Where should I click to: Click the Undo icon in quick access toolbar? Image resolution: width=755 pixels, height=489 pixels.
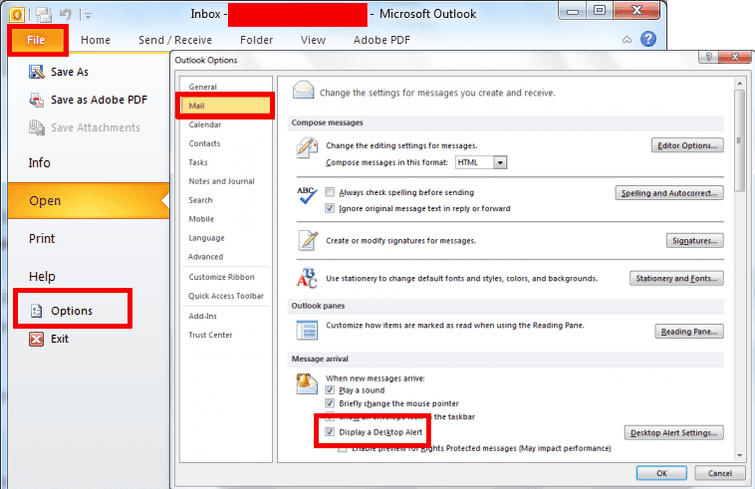point(65,15)
